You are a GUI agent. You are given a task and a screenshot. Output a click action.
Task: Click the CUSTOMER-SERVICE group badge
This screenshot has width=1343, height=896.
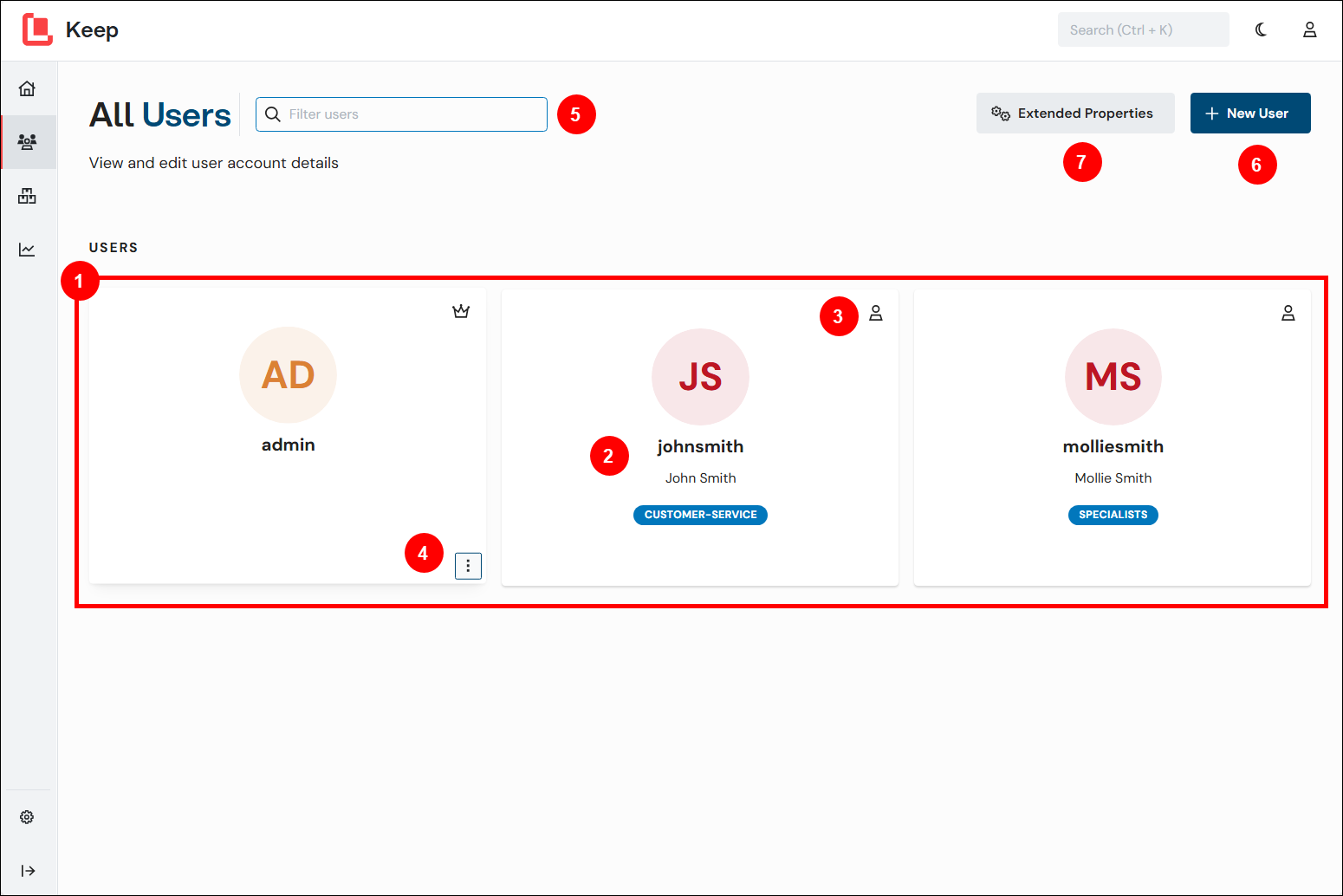click(x=700, y=515)
